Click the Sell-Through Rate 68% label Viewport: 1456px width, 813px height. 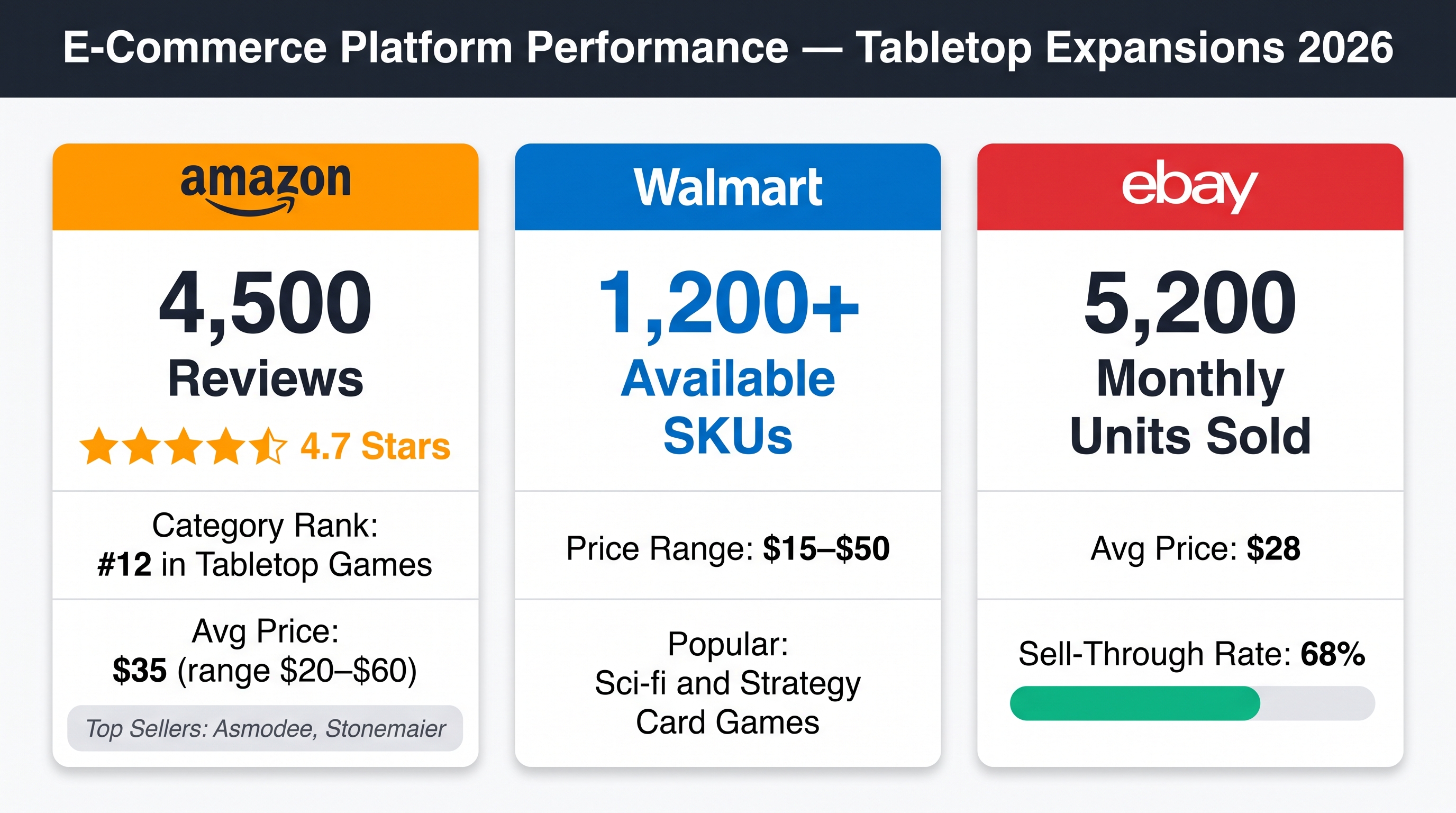point(1192,654)
